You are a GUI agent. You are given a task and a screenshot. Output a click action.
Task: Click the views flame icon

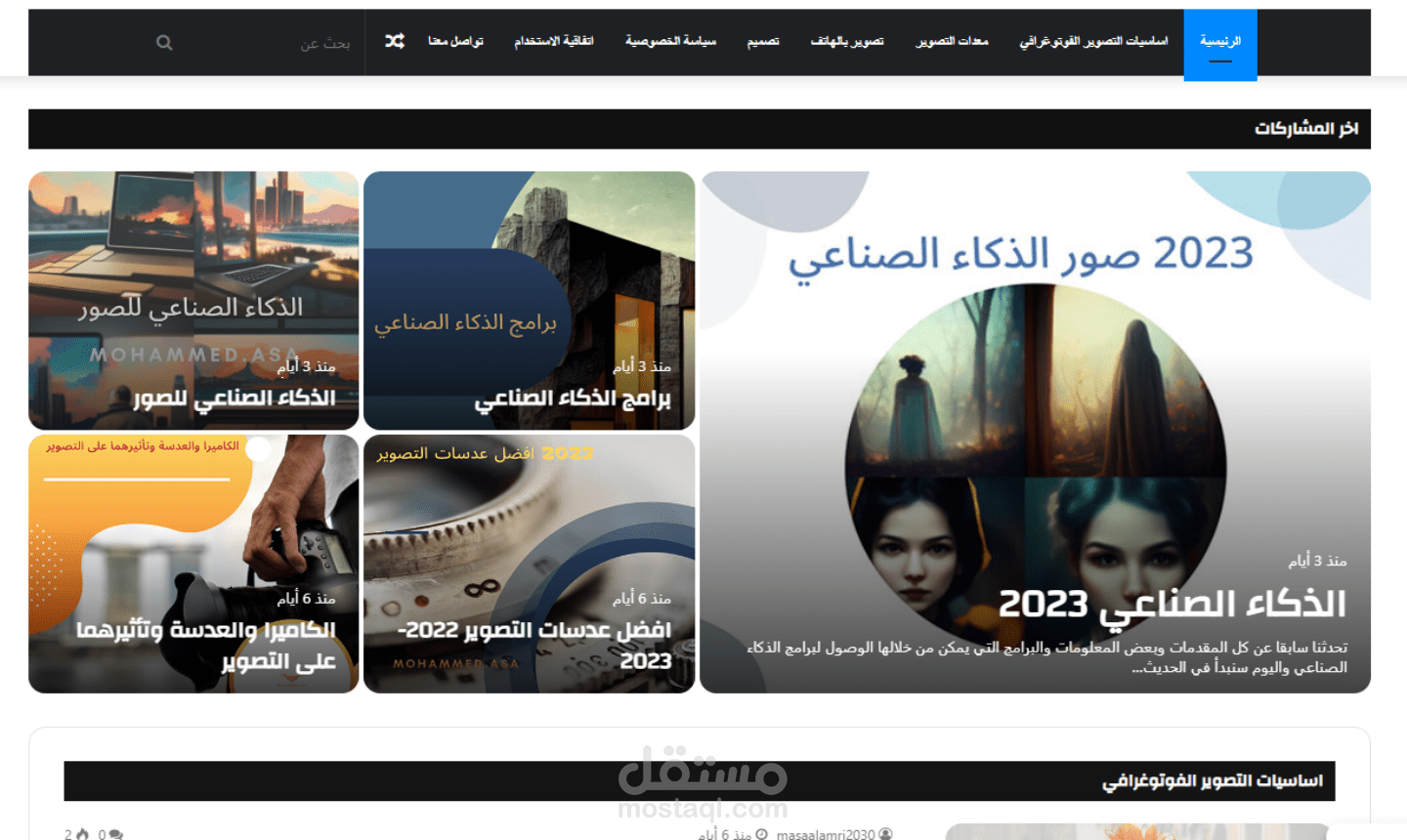pos(82,834)
